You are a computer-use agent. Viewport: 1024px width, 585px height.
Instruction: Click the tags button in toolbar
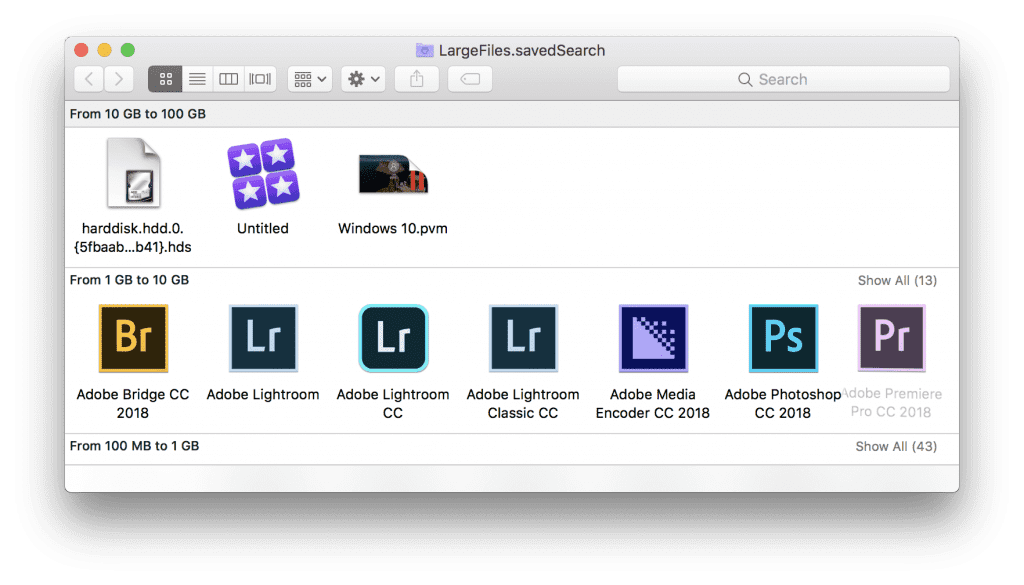(x=470, y=79)
